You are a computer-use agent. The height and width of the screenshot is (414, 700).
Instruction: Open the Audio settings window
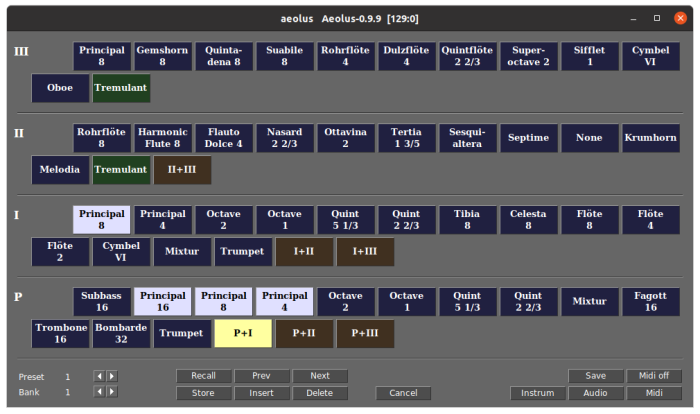click(x=596, y=393)
